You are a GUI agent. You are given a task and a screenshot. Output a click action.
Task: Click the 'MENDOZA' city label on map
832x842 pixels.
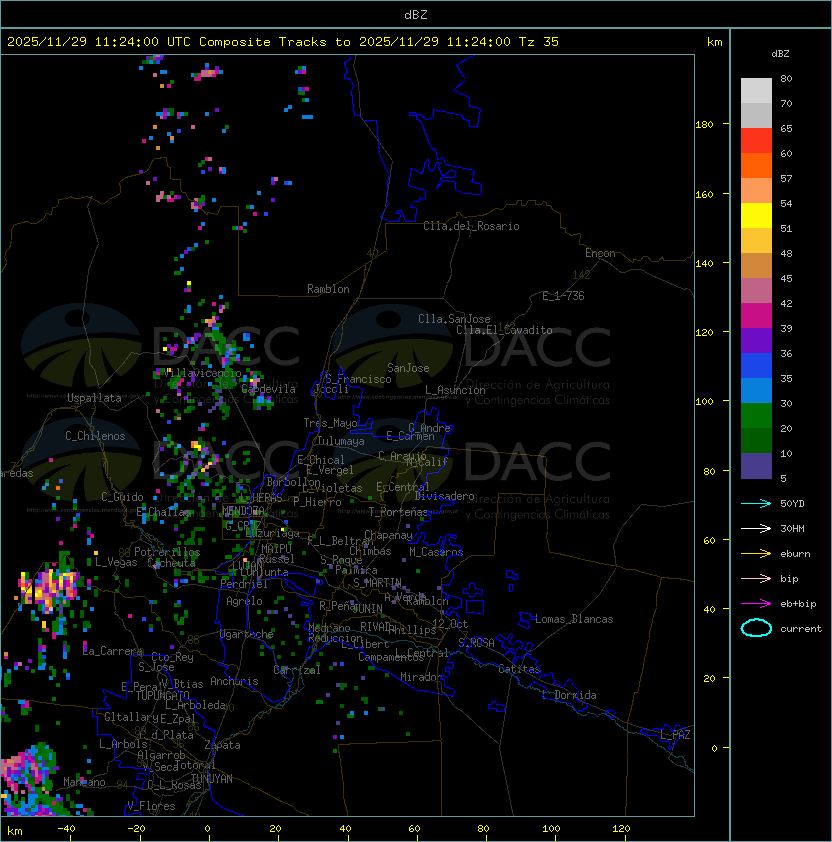pos(243,510)
